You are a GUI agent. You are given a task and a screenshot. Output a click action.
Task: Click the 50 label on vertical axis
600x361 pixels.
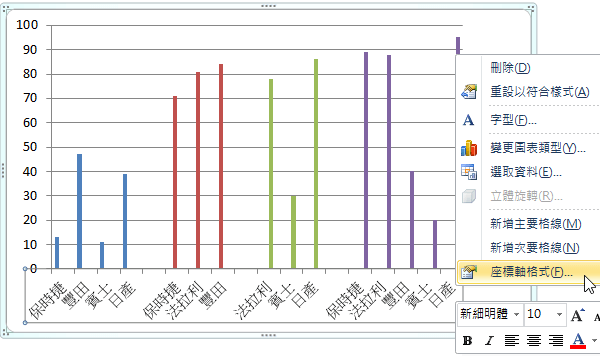pyautogui.click(x=30, y=147)
